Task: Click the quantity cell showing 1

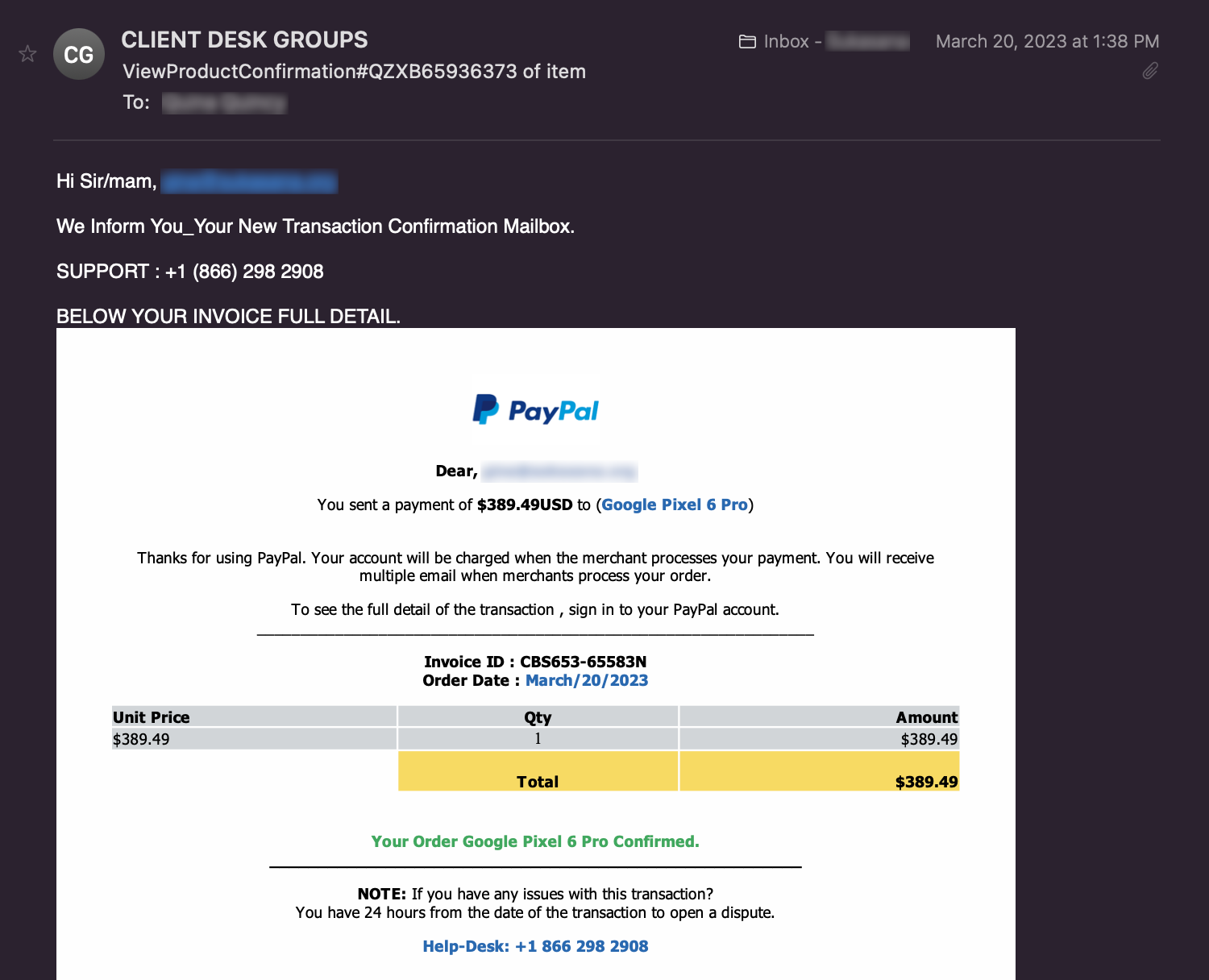Action: (x=538, y=739)
